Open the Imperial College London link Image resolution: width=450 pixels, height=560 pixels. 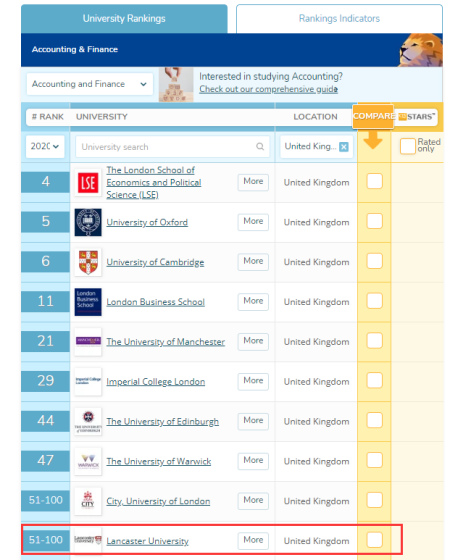[156, 382]
